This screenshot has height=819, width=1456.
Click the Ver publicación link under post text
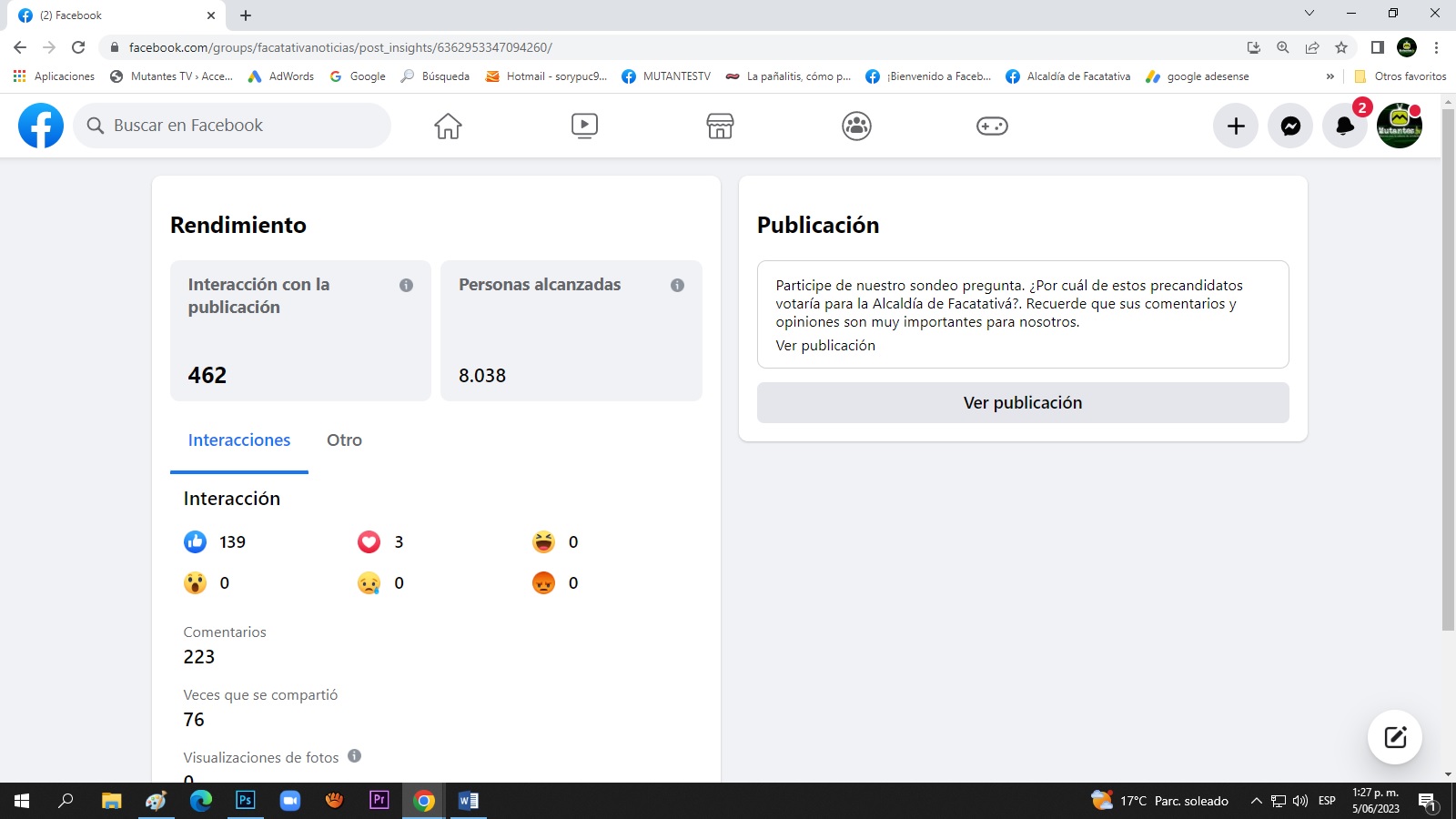[x=825, y=346]
